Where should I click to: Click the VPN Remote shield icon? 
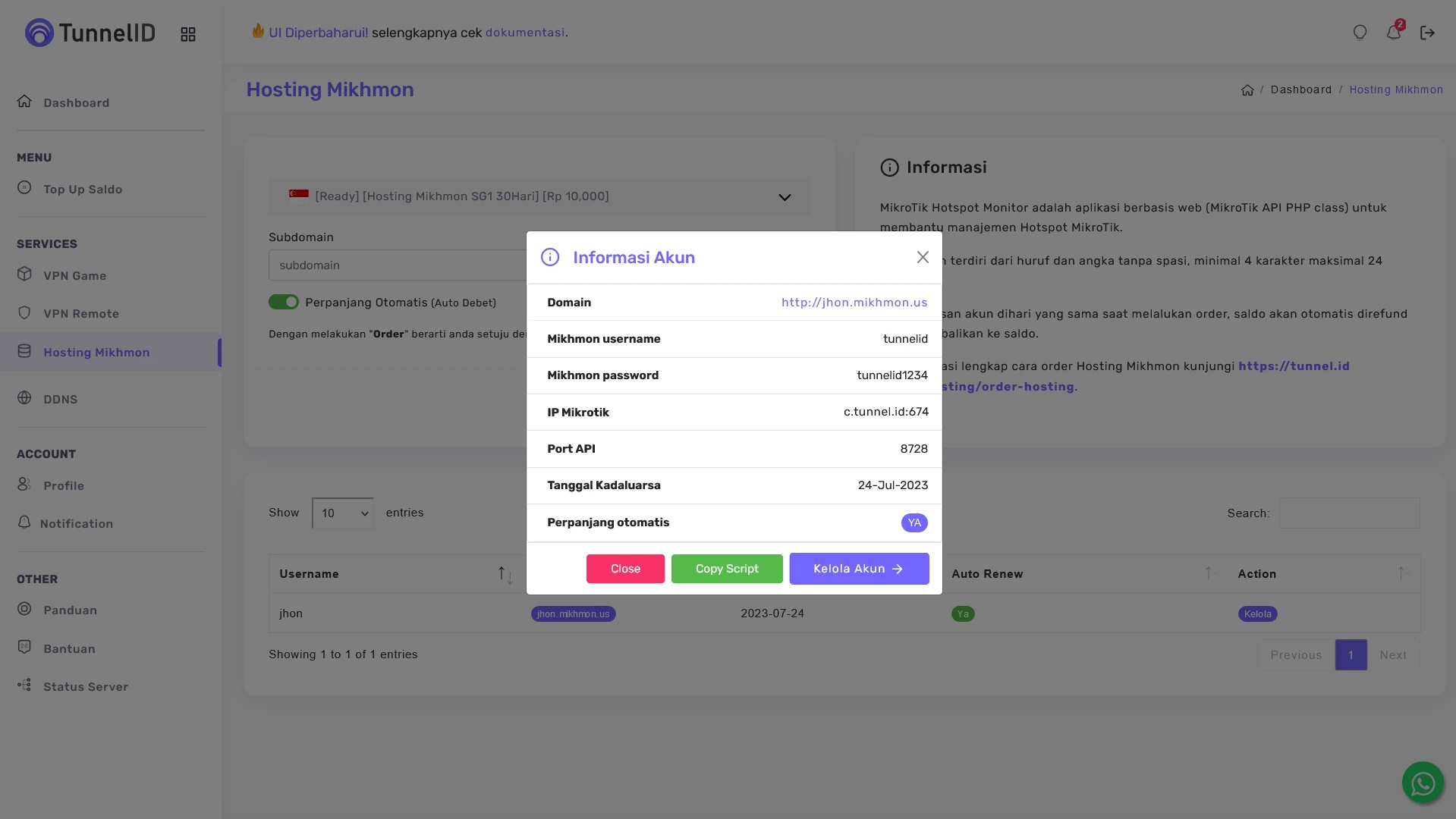coord(24,312)
